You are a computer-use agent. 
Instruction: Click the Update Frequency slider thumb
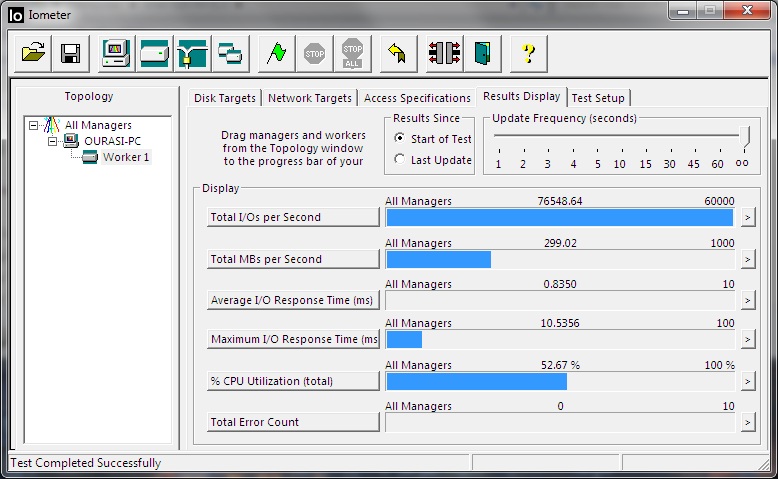coord(744,137)
